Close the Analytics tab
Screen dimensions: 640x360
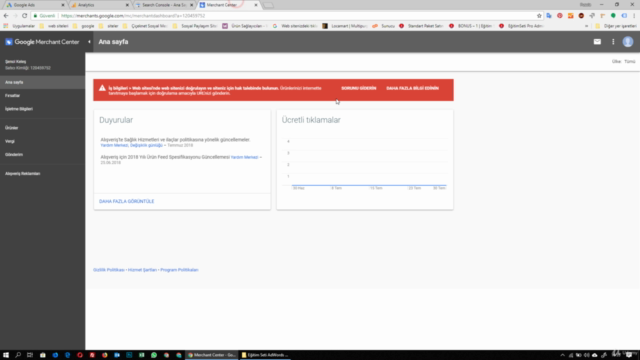[x=127, y=5]
